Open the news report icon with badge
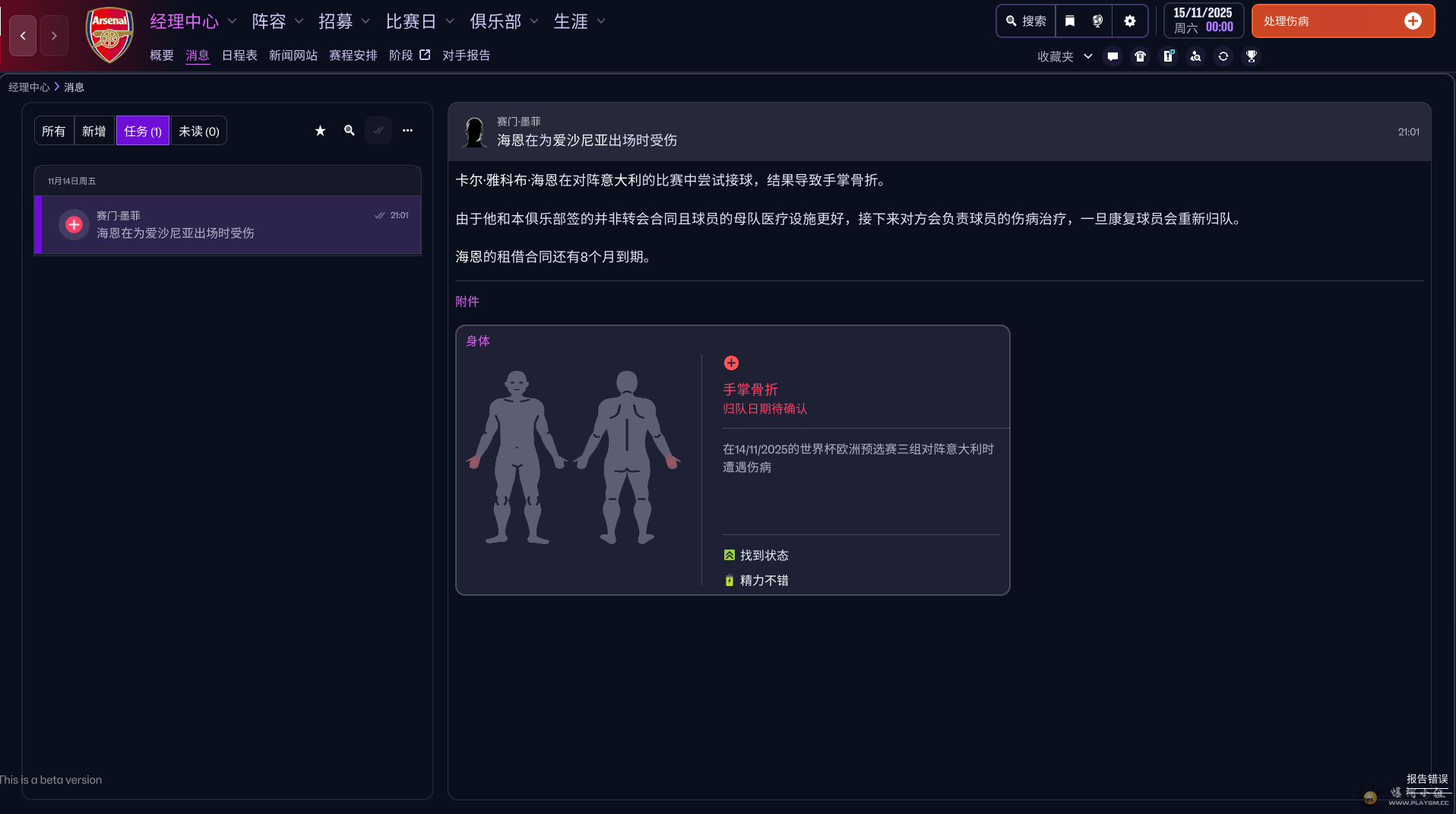1456x814 pixels. (x=1168, y=56)
